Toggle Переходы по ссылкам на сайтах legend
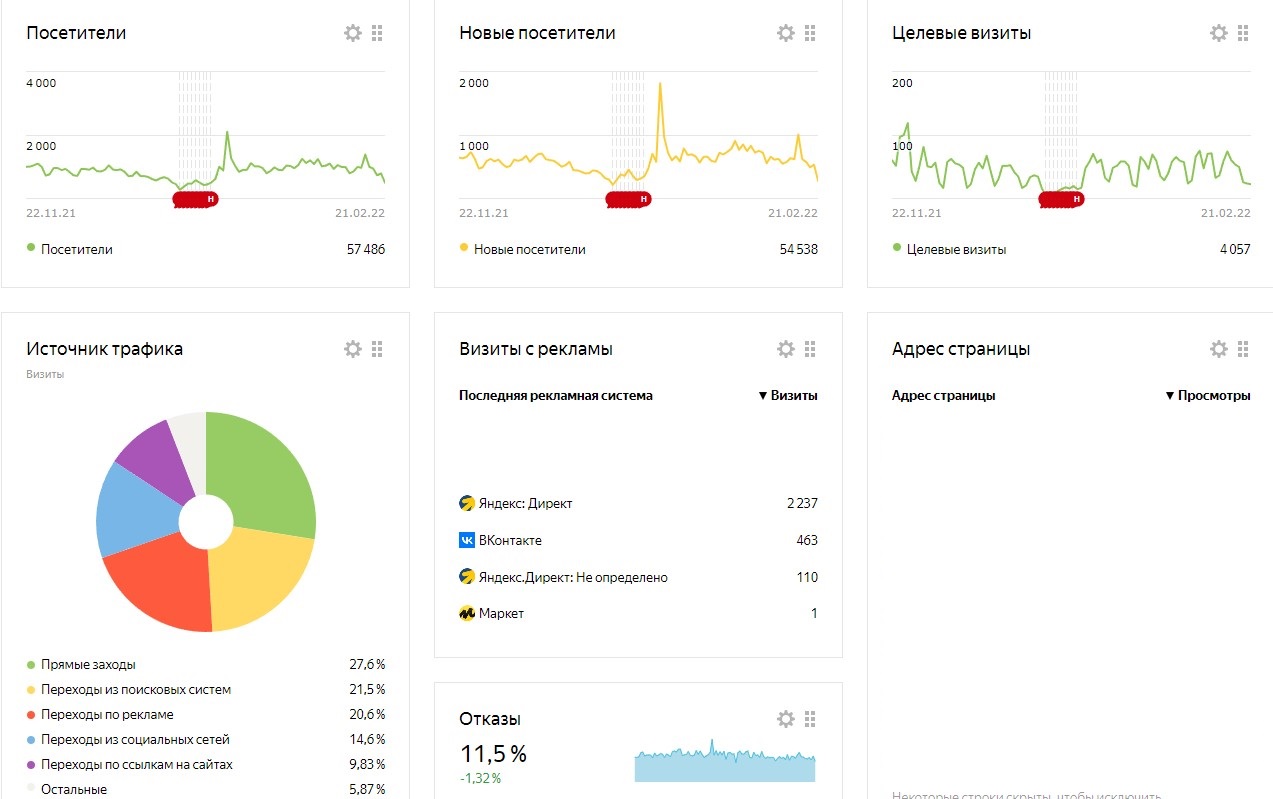Viewport: 1273px width, 799px height. (x=130, y=764)
